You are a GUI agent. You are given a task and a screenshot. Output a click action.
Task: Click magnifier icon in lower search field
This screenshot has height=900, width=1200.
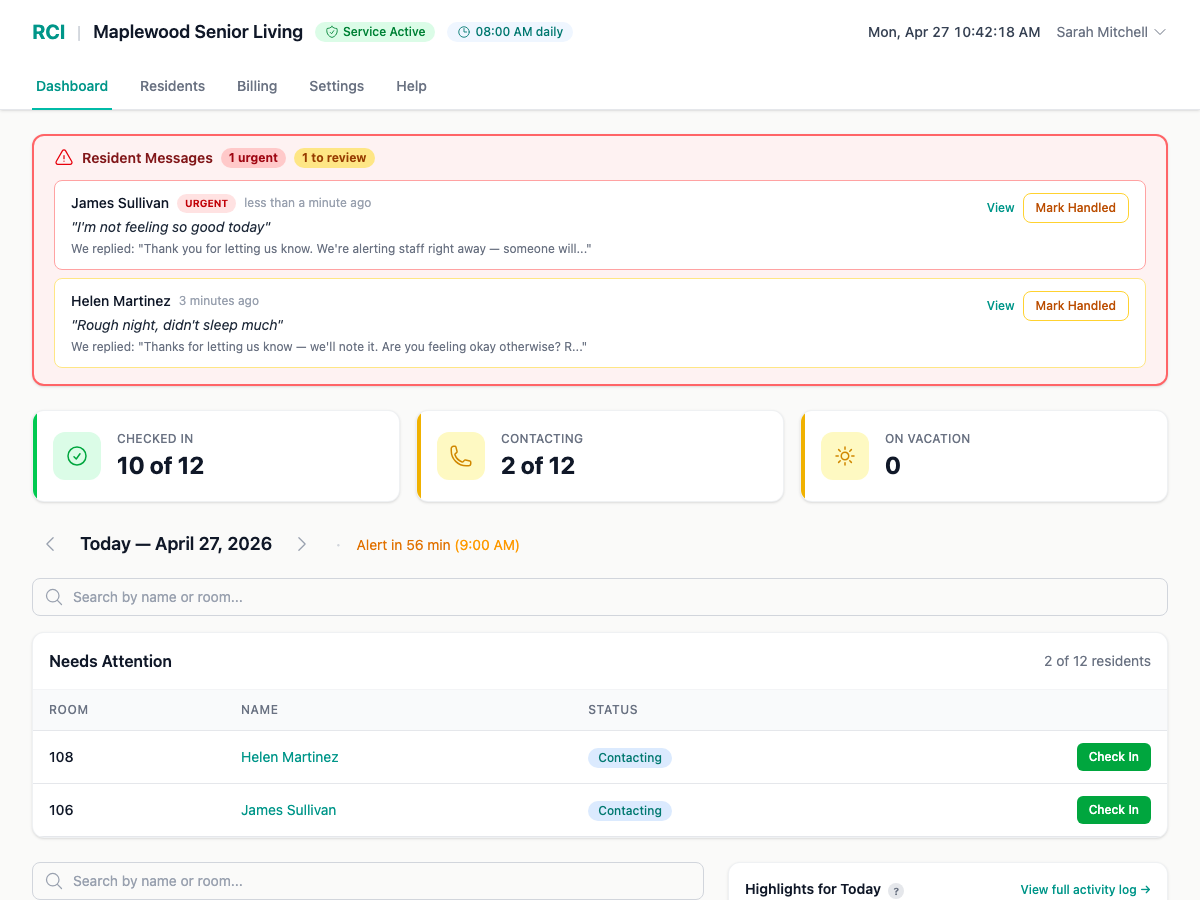coord(54,881)
